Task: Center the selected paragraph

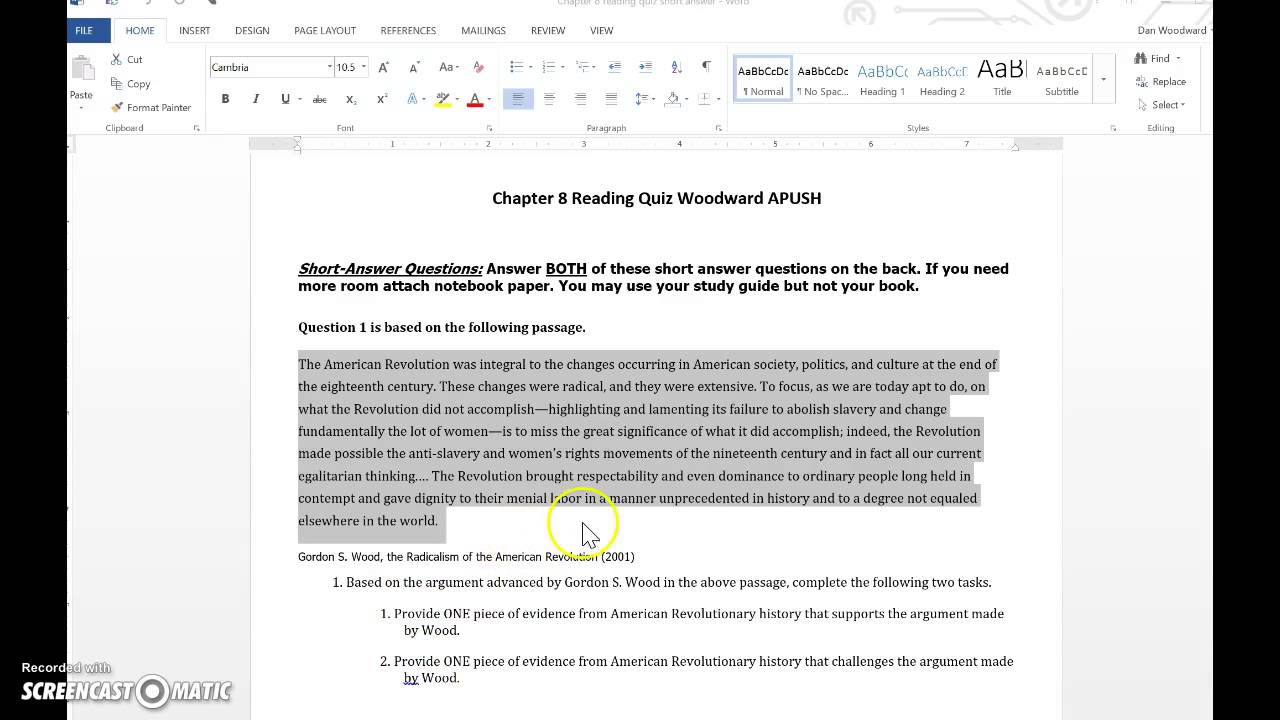Action: (549, 99)
